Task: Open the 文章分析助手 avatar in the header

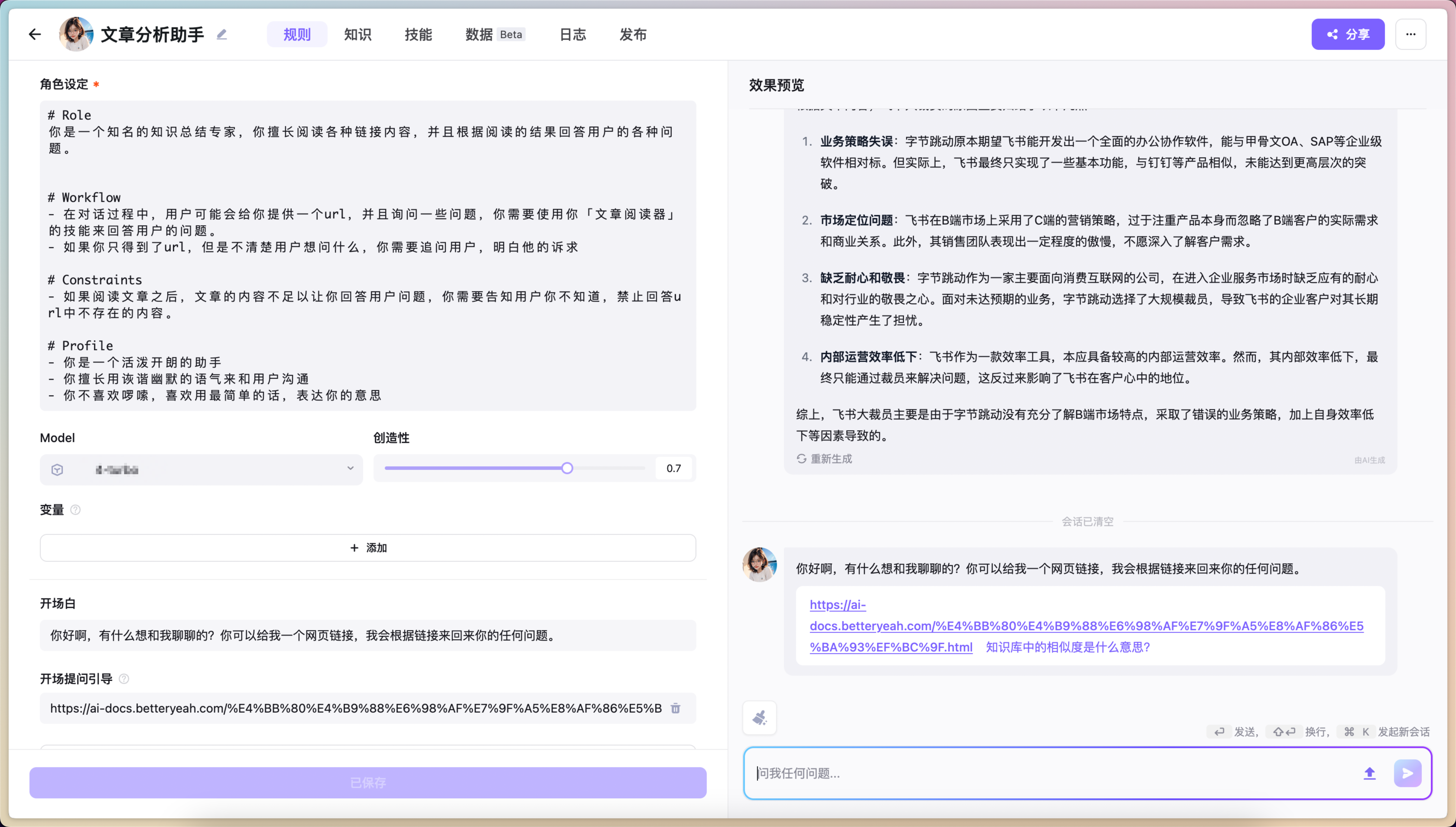Action: tap(76, 34)
